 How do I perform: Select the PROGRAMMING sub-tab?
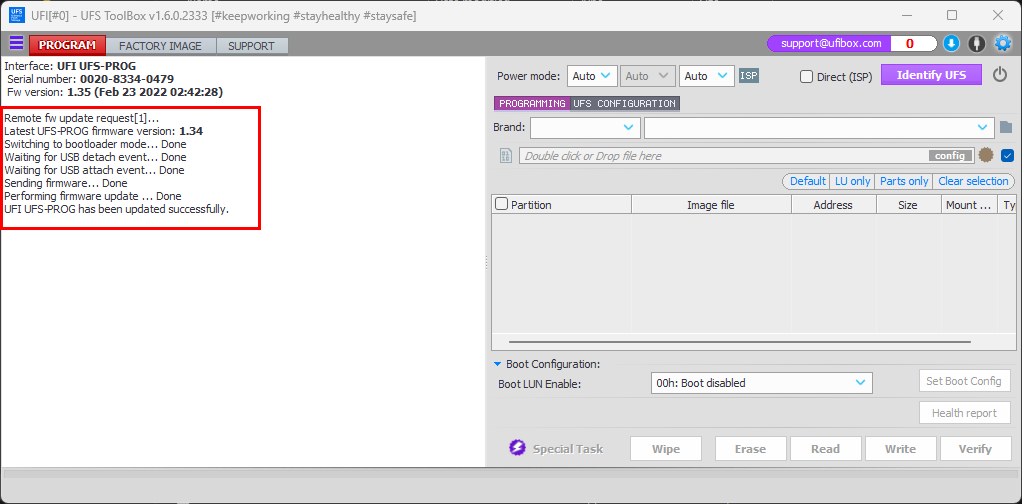pos(532,103)
